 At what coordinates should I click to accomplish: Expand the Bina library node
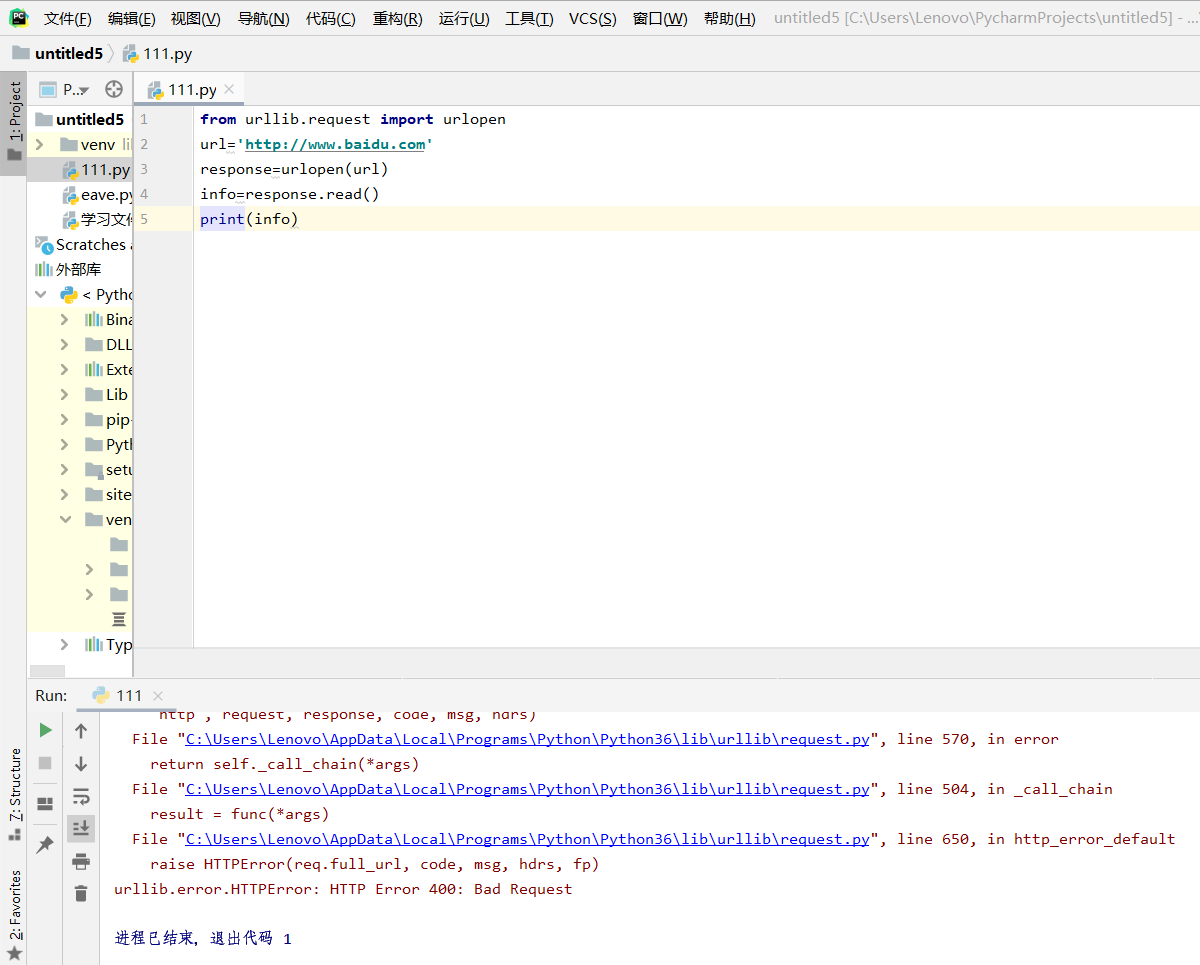click(x=64, y=319)
